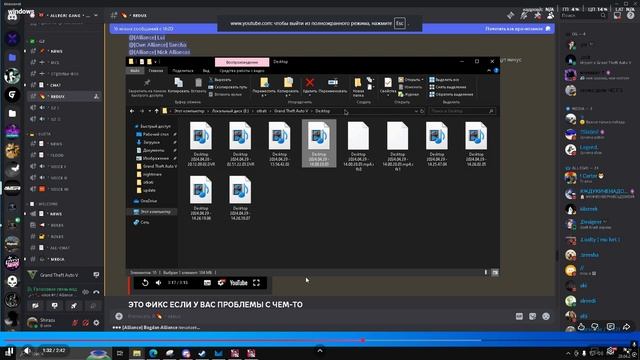Open Microsoft Edge from the taskbar

[x=153, y=353]
